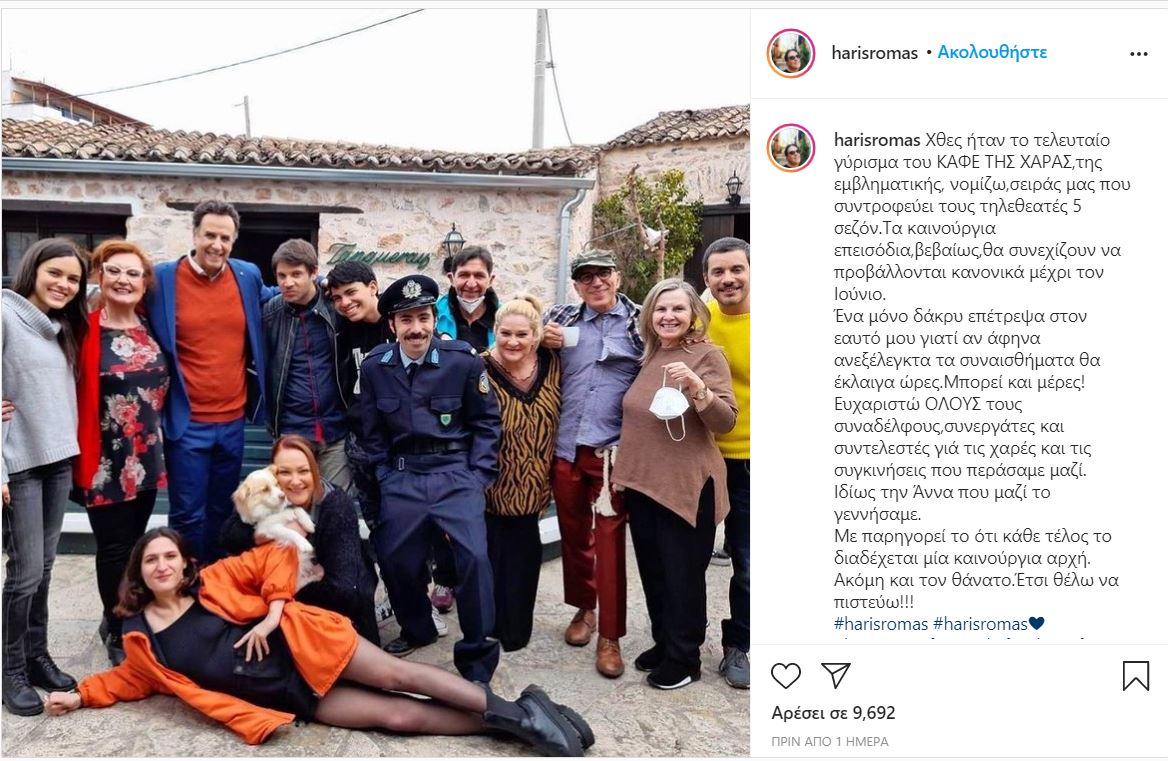Share the post via paper plane icon

[836, 675]
